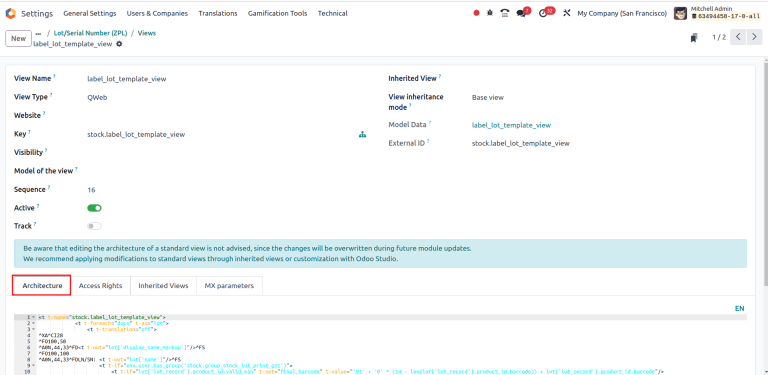Click the red recording indicator icon

pyautogui.click(x=477, y=13)
